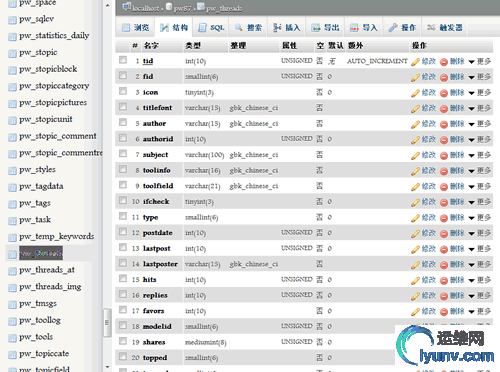
Task: Tick the checkbox for authorid column
Action: [123, 138]
